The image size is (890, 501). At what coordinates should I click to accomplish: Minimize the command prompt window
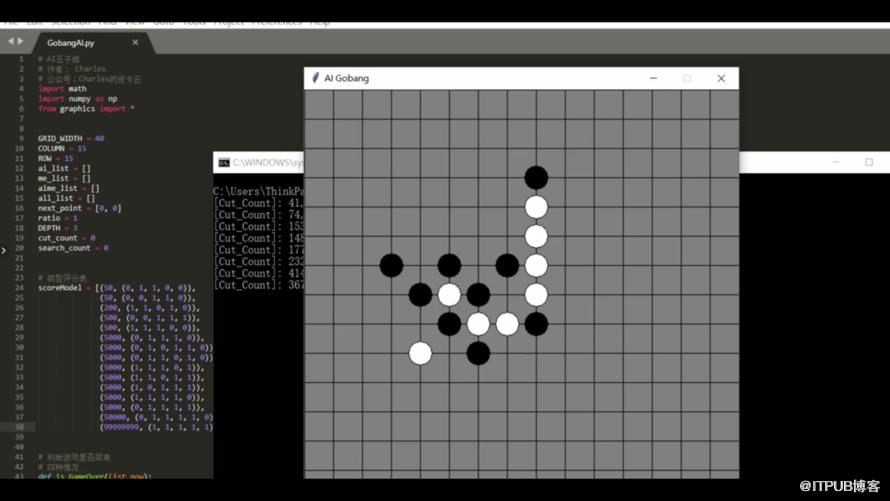coord(835,162)
